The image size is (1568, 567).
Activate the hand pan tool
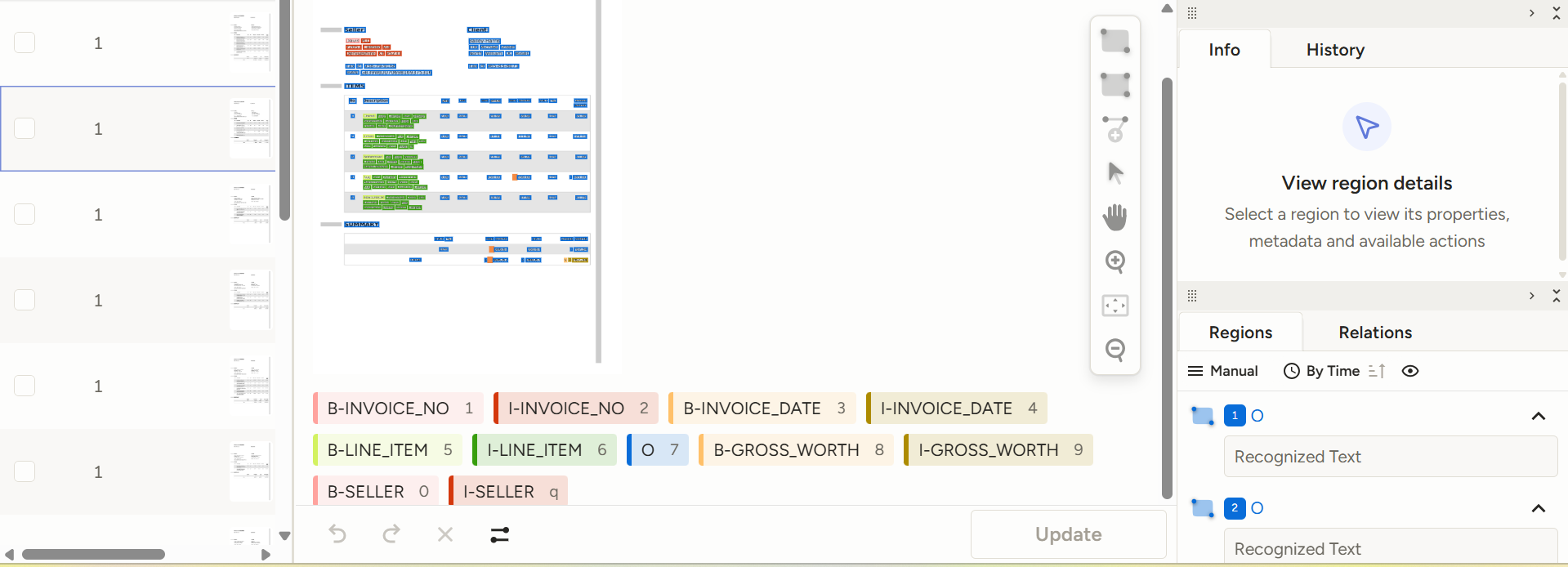(1115, 217)
